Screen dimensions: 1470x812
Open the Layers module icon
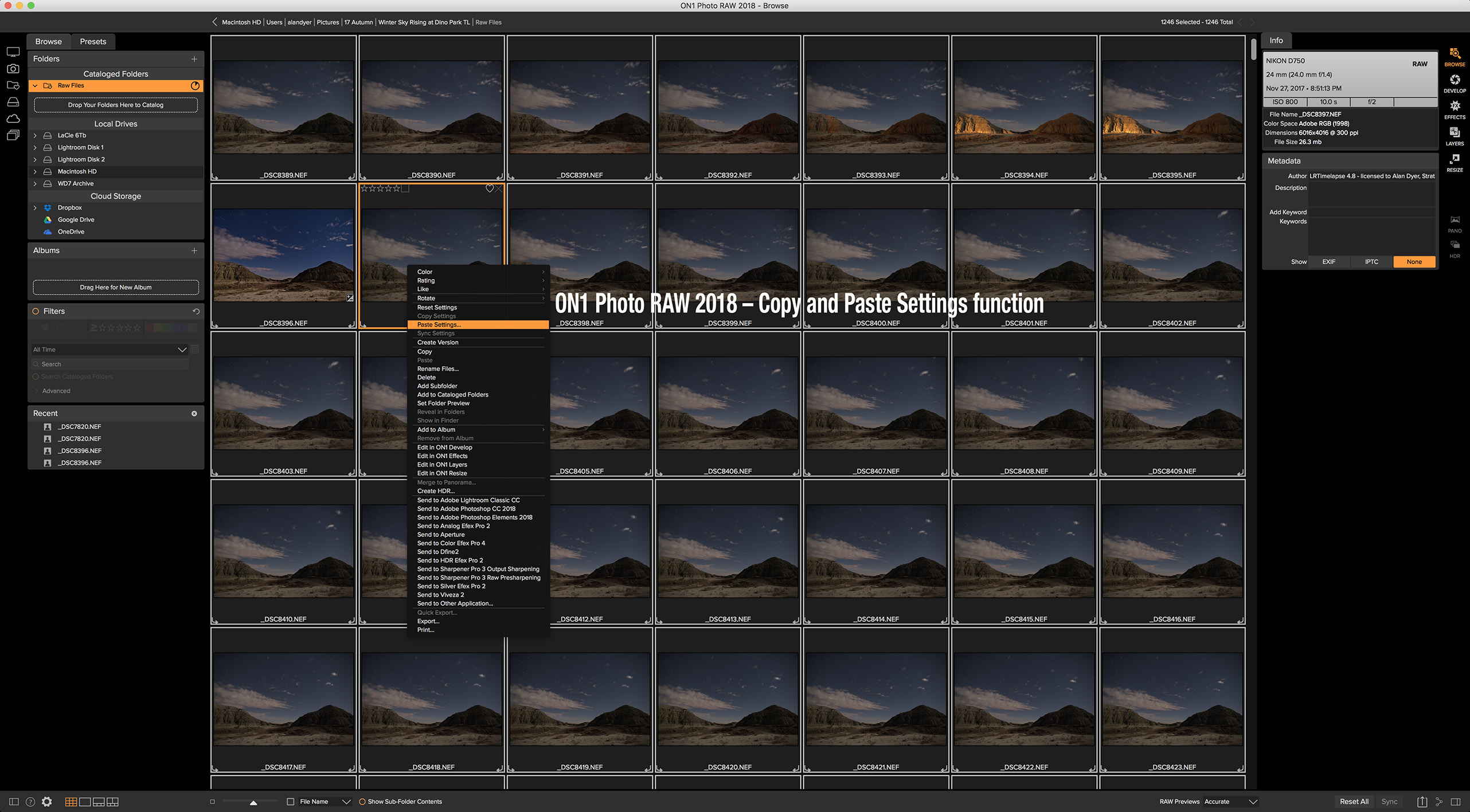click(1454, 134)
